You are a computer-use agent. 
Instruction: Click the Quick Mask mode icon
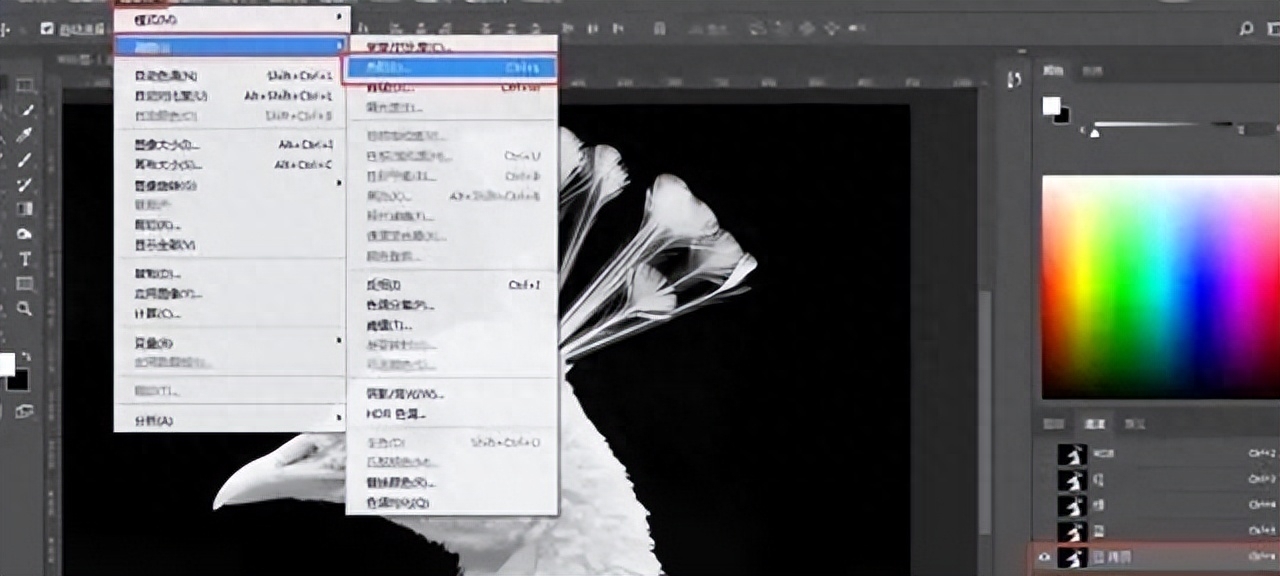(x=25, y=411)
